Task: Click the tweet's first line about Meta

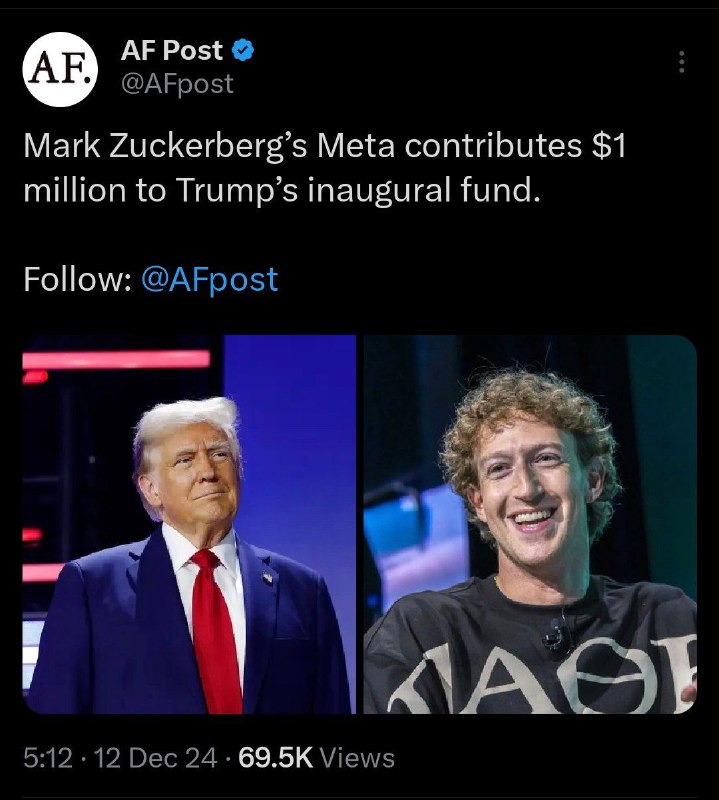Action: (x=325, y=146)
